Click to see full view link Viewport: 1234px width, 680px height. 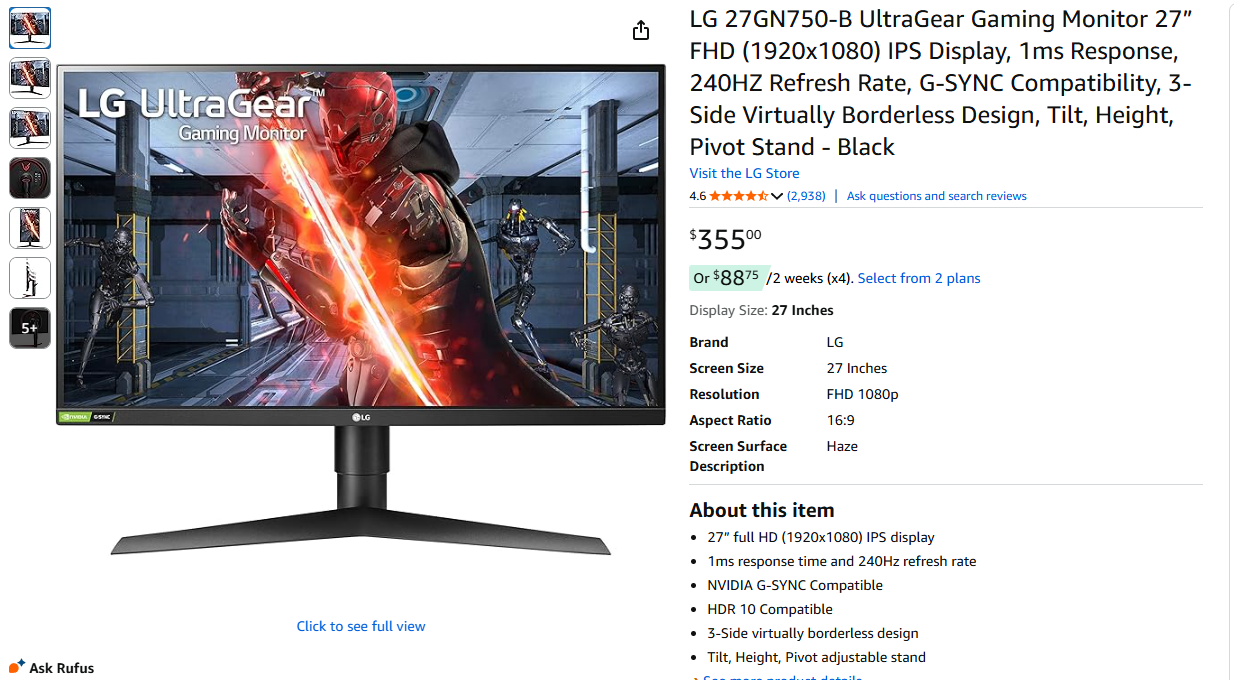click(361, 626)
